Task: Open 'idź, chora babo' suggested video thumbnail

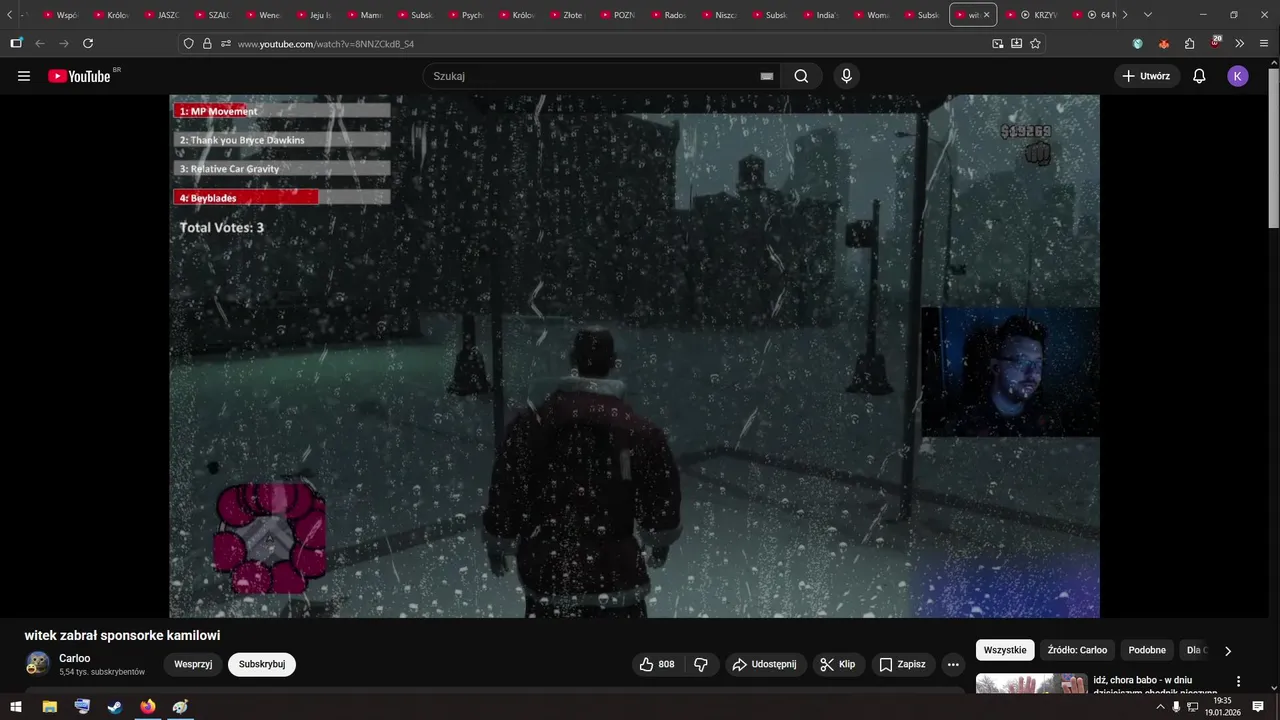Action: (1031, 684)
